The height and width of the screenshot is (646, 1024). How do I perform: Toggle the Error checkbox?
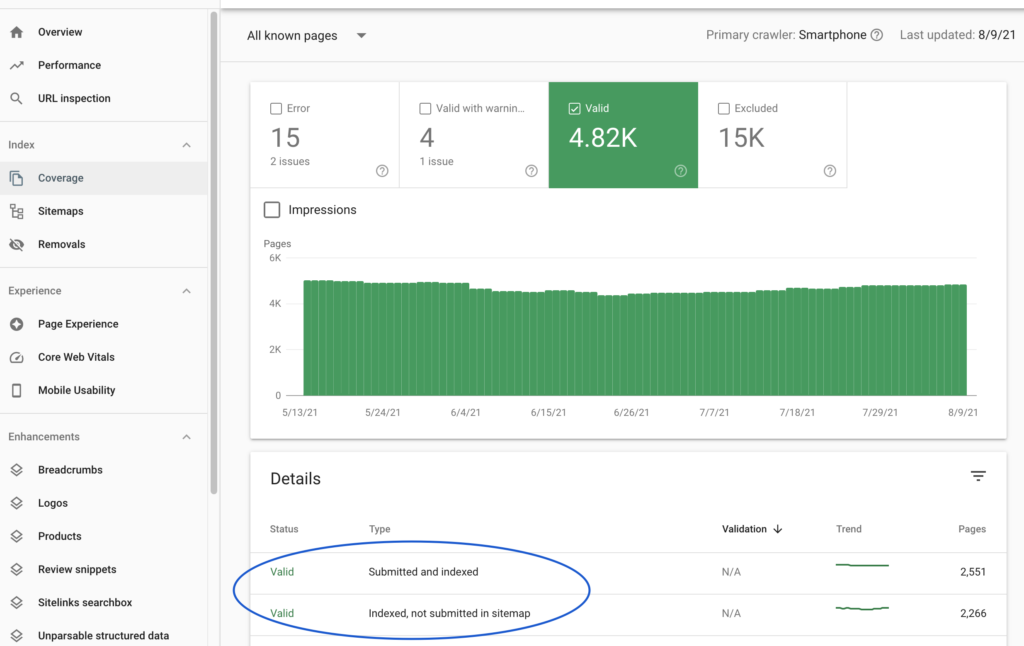click(276, 108)
